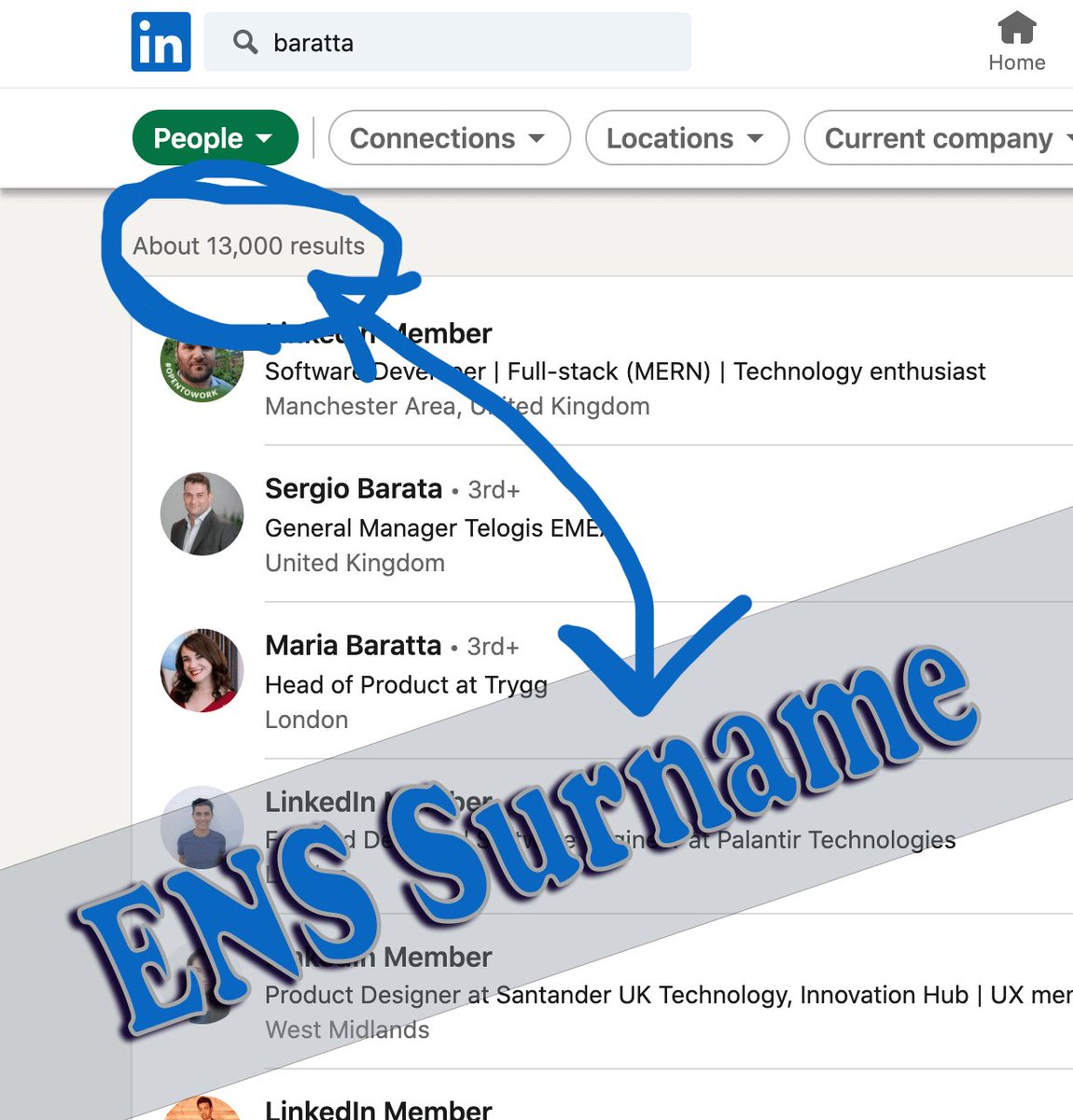
Task: Click the search field containing baratta
Action: point(448,42)
